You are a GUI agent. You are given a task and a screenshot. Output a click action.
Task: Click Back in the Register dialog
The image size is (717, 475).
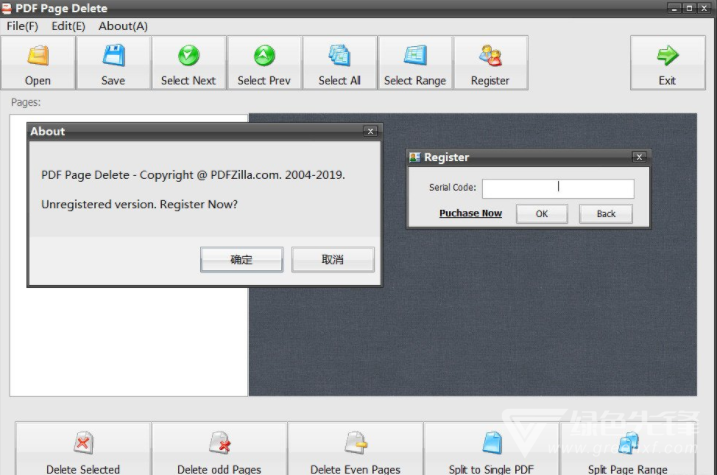(x=606, y=214)
